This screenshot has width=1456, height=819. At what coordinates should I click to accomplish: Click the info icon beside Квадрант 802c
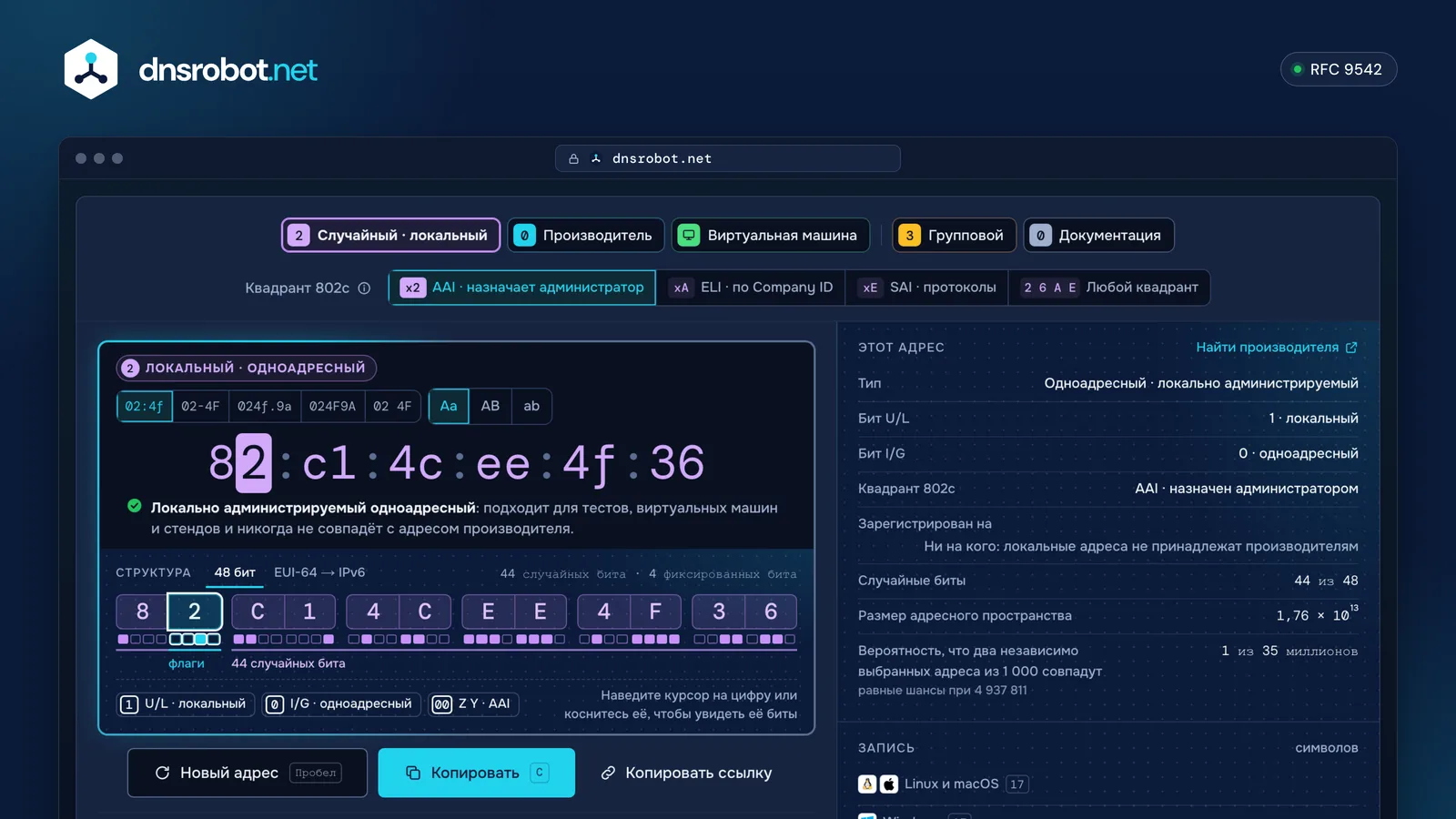pos(364,288)
